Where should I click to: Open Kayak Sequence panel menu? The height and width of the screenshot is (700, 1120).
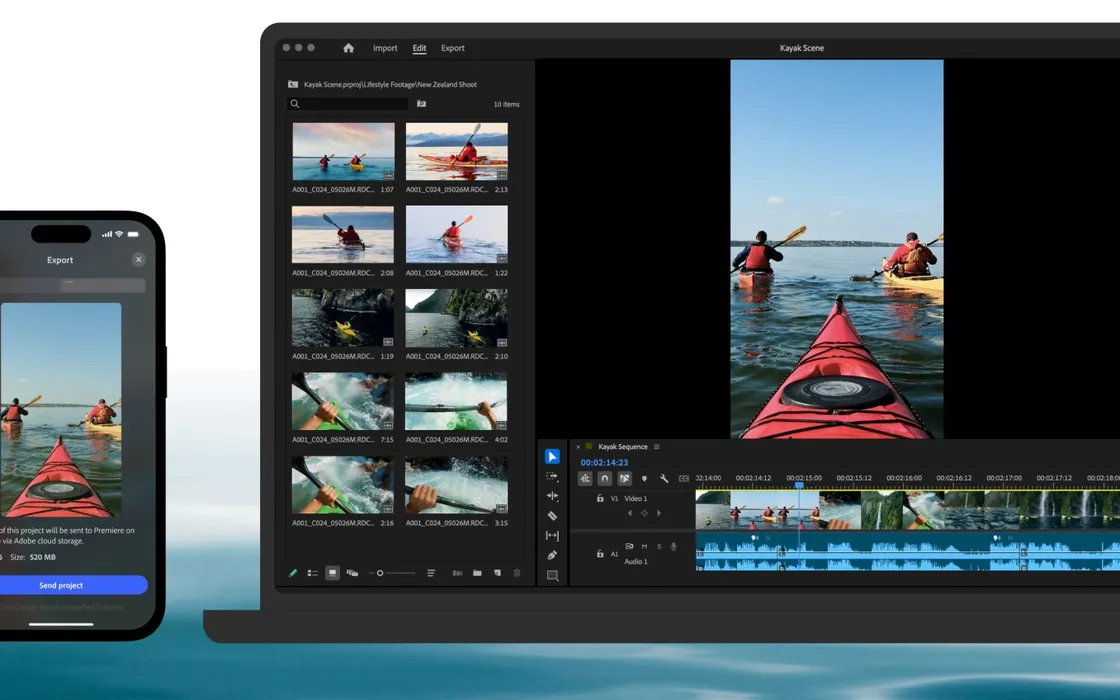[x=657, y=447]
